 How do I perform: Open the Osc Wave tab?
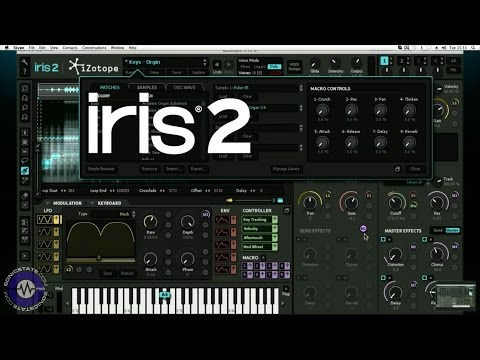tap(184, 87)
